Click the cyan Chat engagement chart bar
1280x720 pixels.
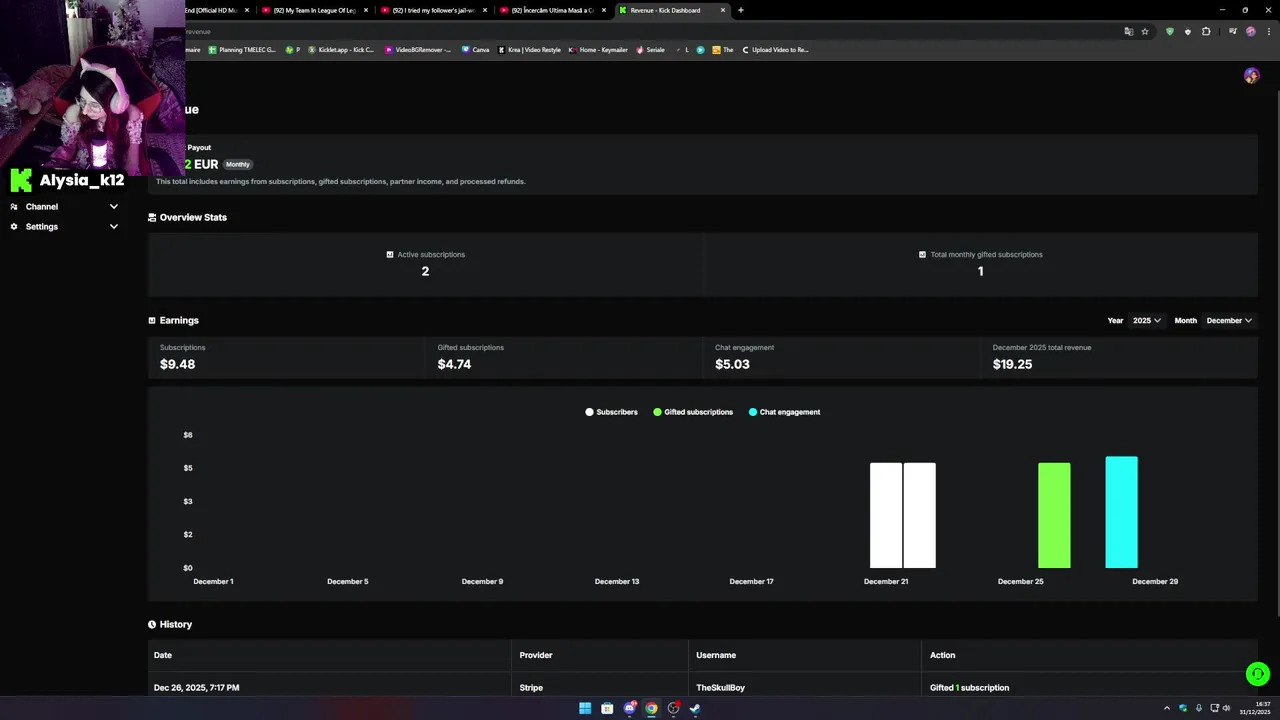coord(1121,512)
